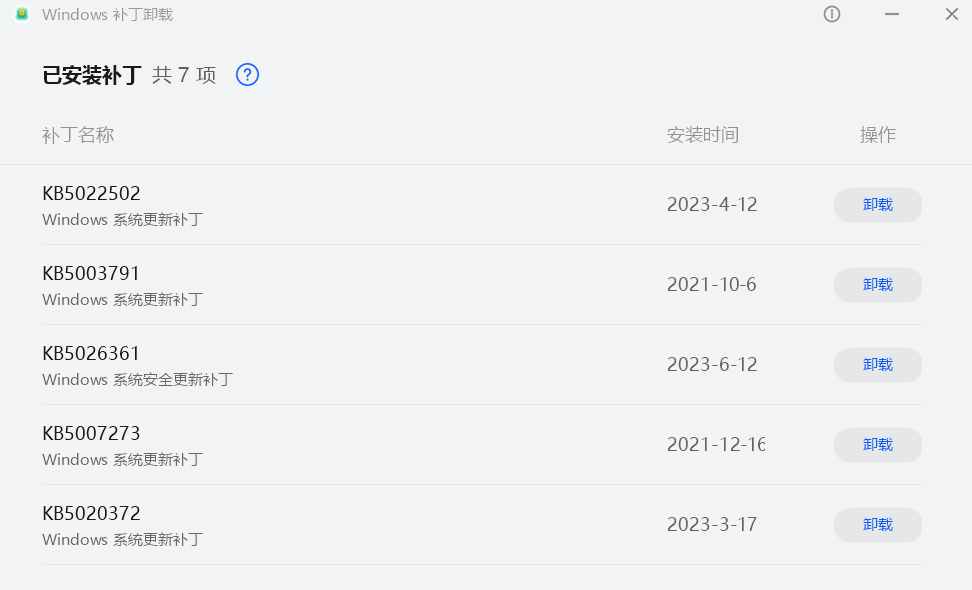Minimize the Windows 补丁卸载 window

pos(892,15)
